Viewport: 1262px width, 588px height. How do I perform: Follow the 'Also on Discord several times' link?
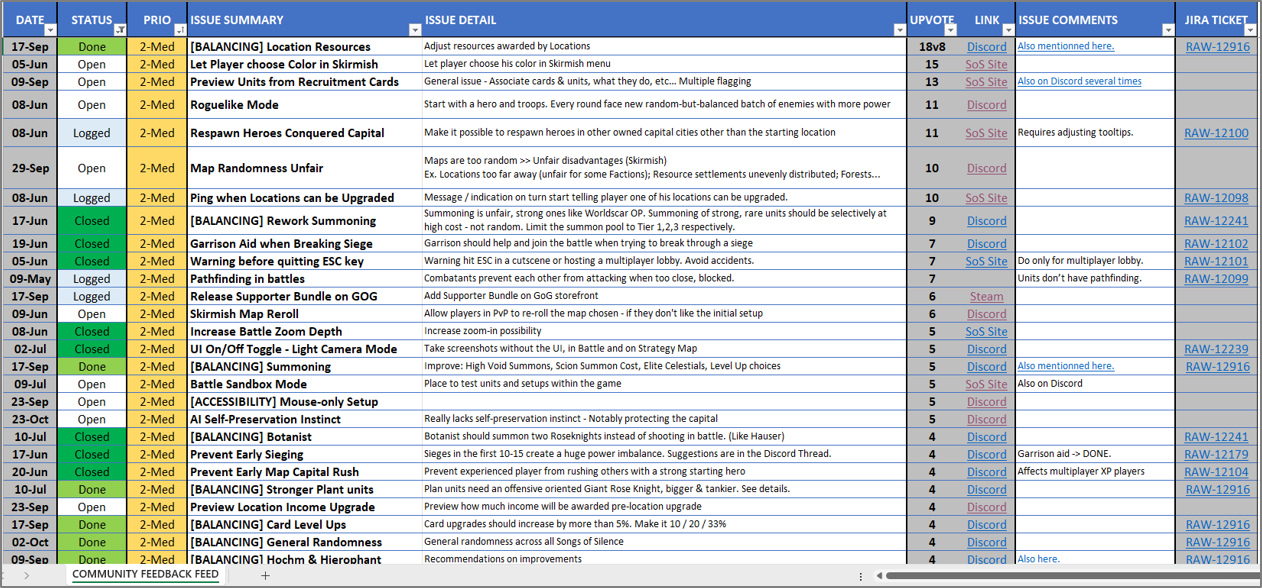tap(1079, 82)
